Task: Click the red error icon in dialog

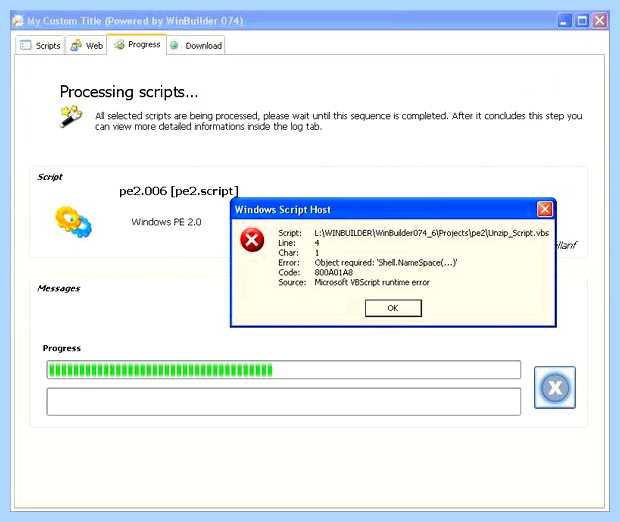Action: (x=252, y=240)
